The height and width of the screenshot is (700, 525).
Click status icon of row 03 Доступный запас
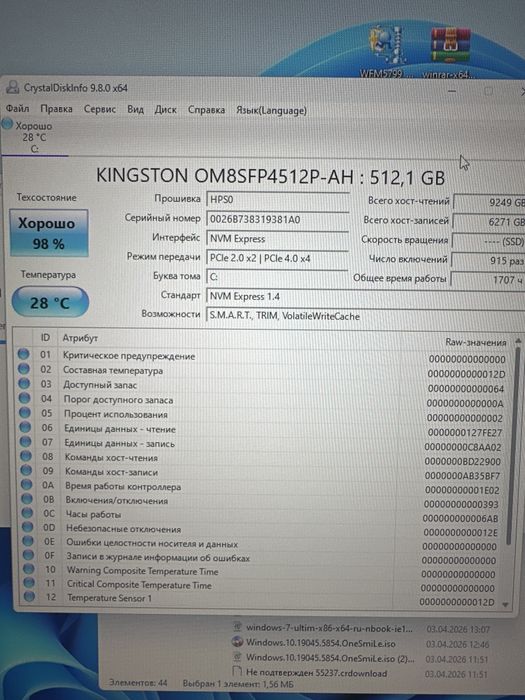click(x=24, y=383)
